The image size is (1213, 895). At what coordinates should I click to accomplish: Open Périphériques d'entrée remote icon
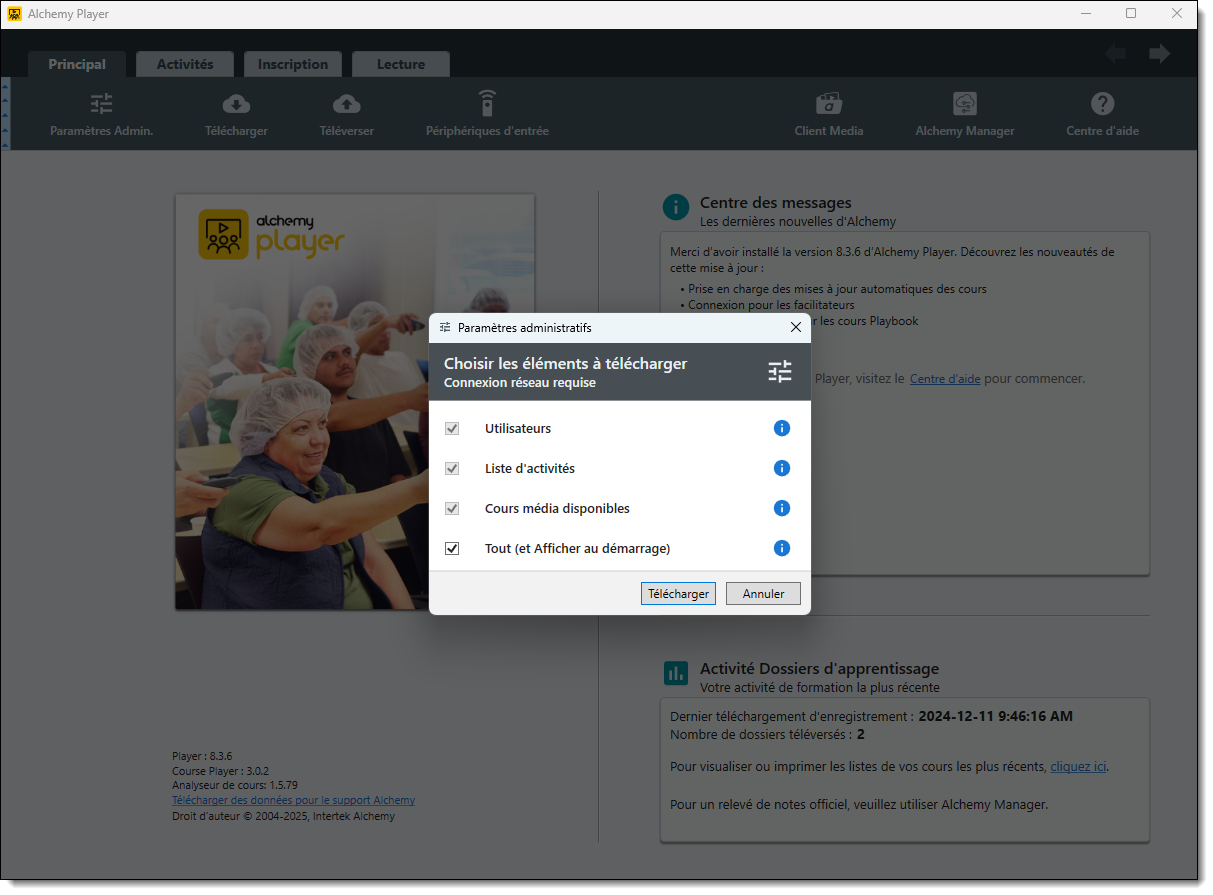click(x=487, y=104)
